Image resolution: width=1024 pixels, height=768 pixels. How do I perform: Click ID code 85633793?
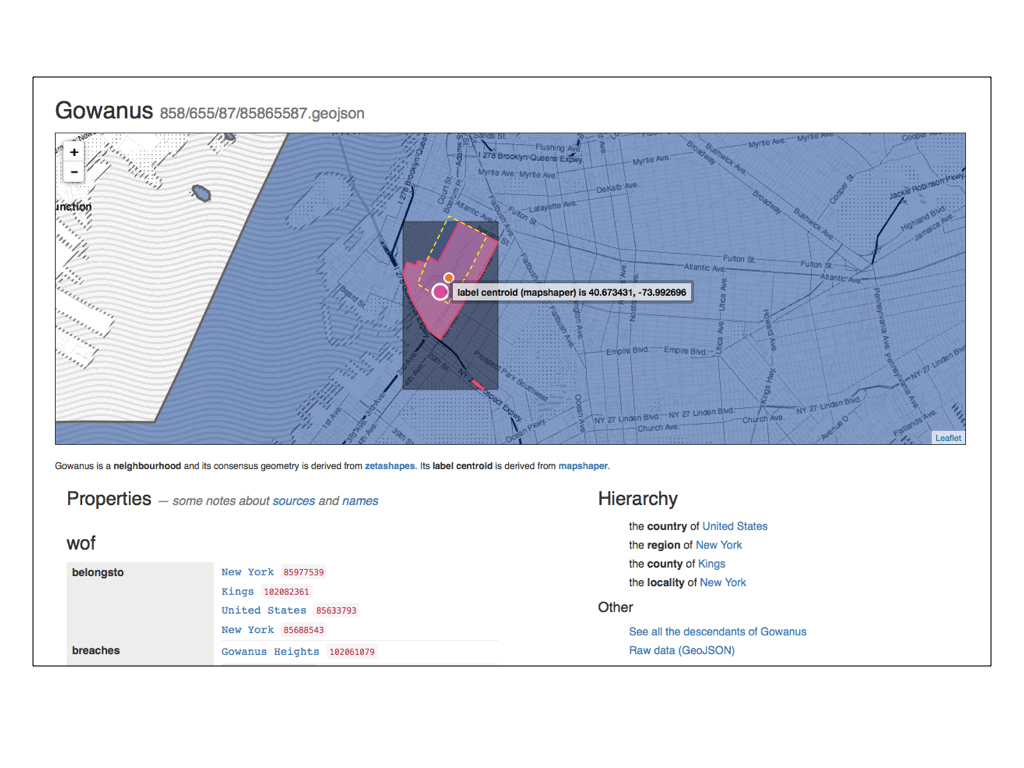pos(336,611)
